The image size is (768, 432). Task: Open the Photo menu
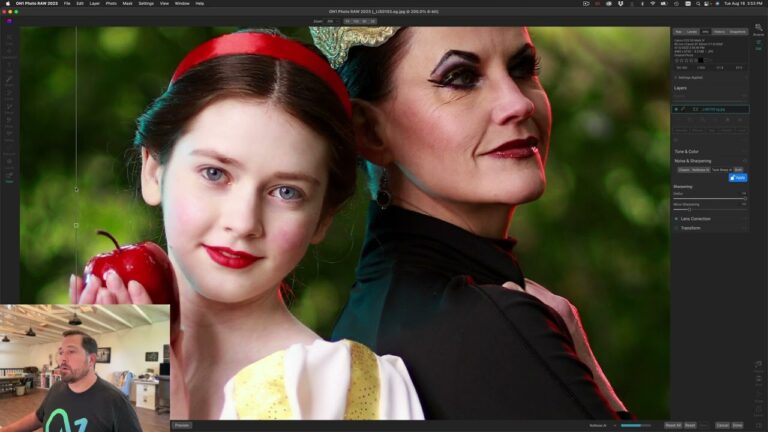coord(111,3)
